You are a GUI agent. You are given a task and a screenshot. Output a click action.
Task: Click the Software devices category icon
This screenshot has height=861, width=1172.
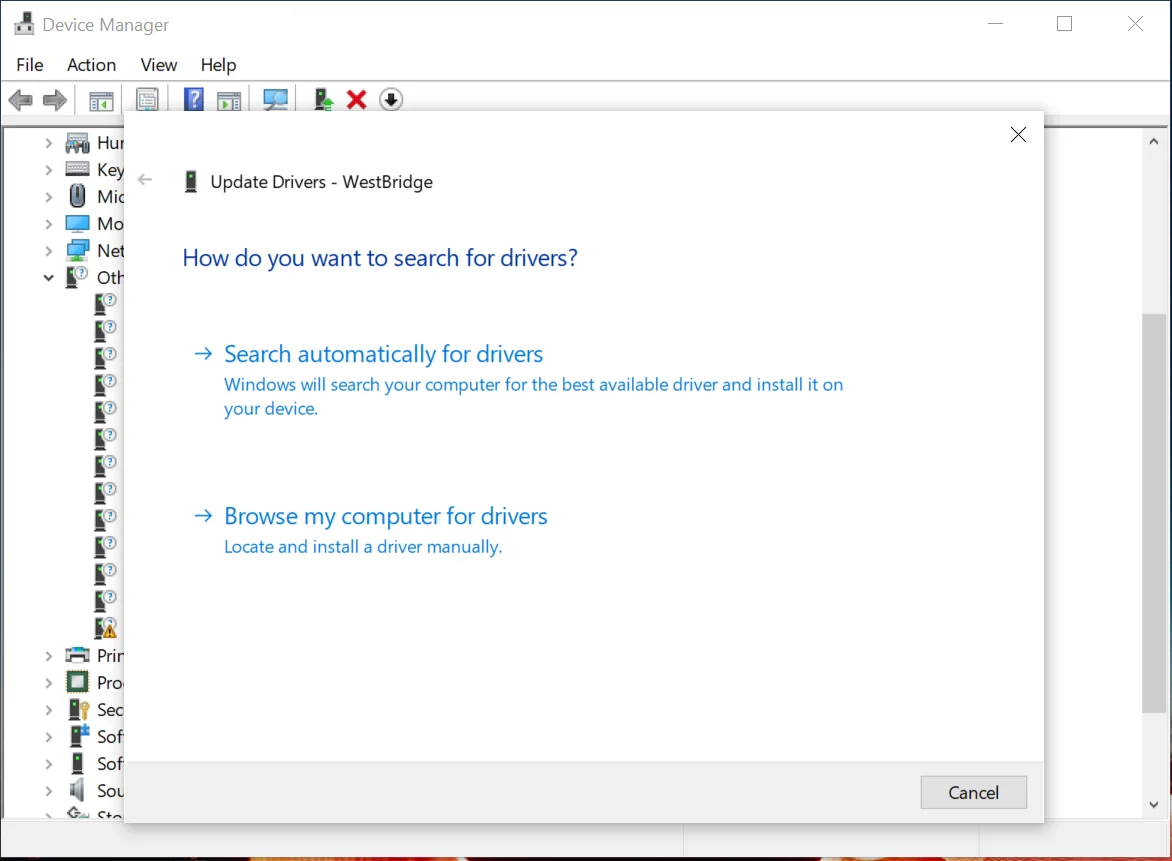tap(77, 763)
